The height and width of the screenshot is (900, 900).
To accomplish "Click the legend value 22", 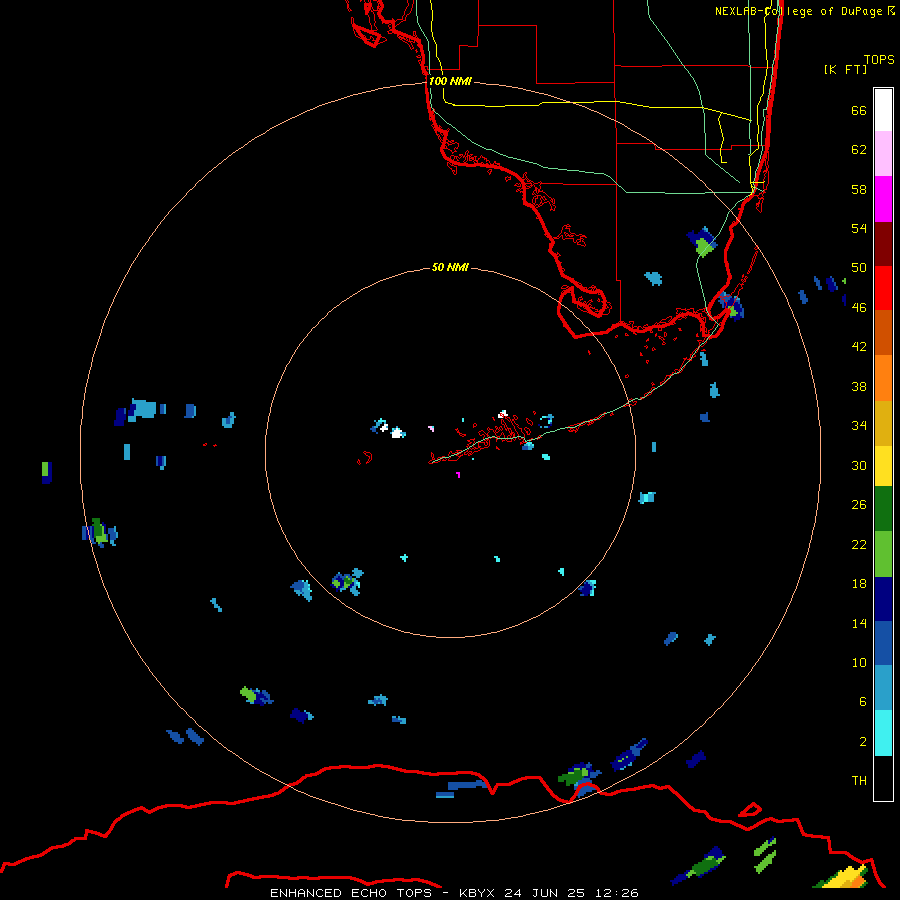I will point(859,544).
